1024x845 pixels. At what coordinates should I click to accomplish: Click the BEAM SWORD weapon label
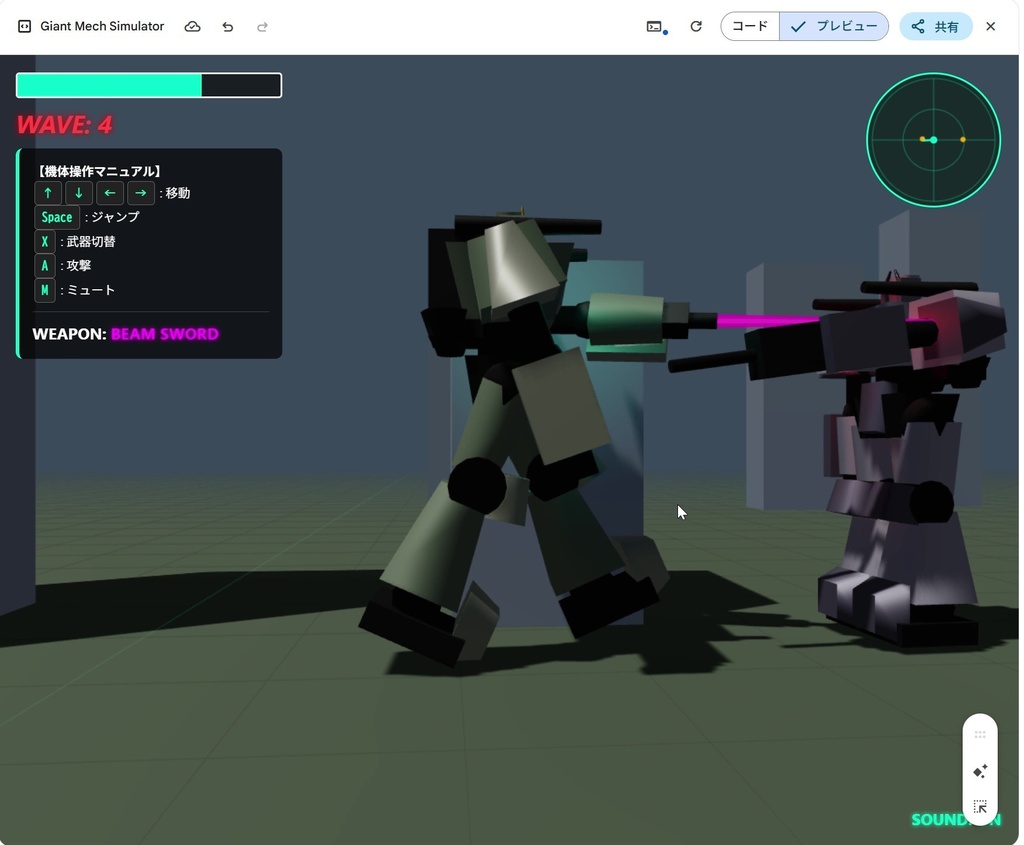(x=165, y=334)
